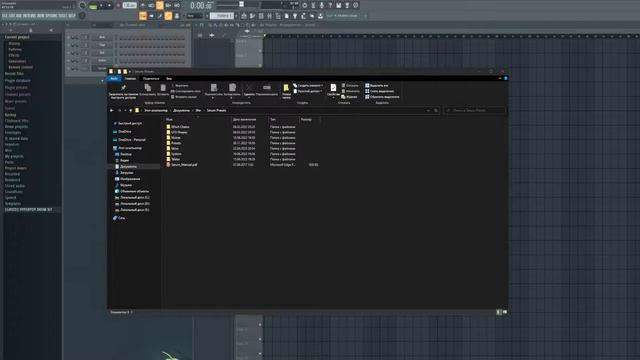This screenshot has height=360, width=640.
Task: Open the OPTIONS menu in FL Studio
Action: pyautogui.click(x=51, y=16)
